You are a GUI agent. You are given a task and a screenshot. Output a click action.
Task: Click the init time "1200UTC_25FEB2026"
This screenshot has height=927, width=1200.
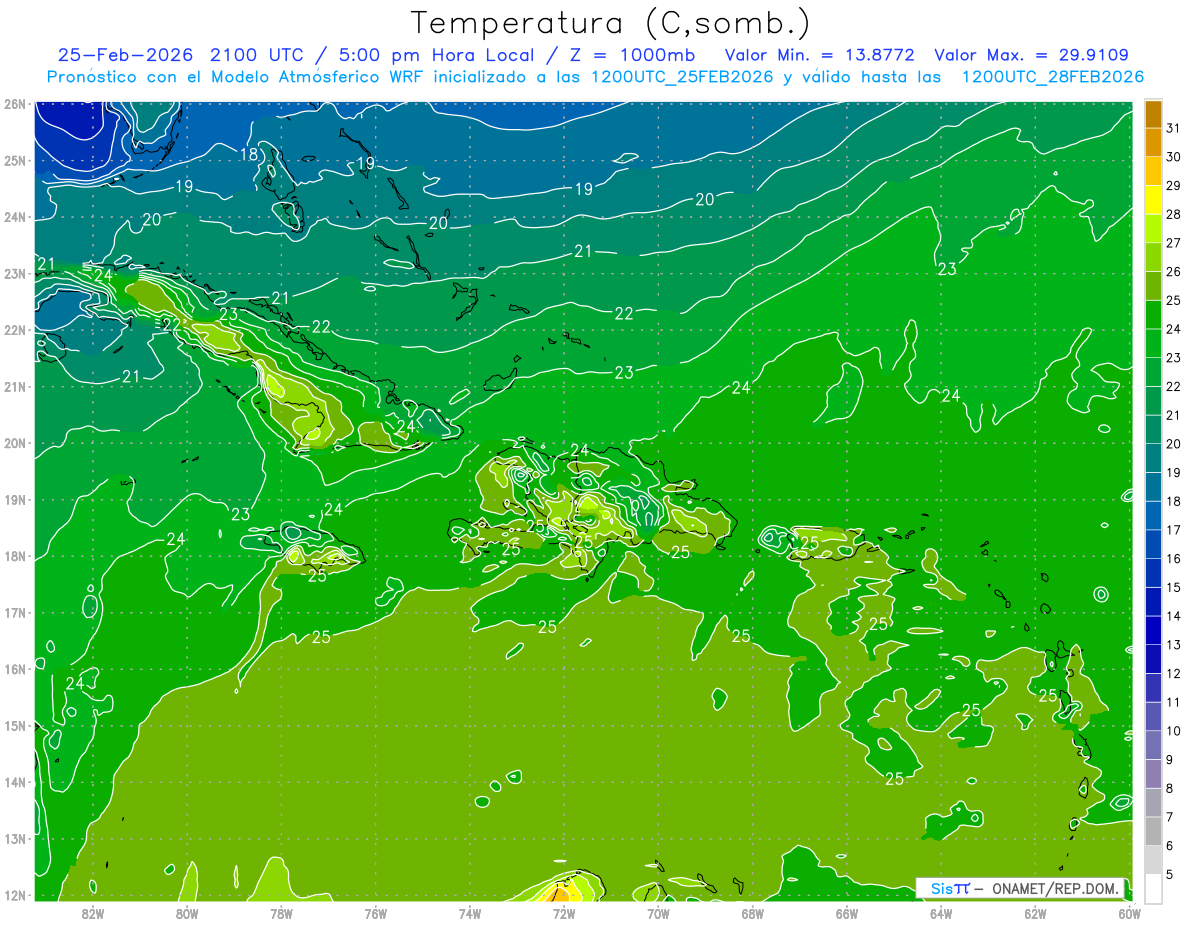click(682, 77)
